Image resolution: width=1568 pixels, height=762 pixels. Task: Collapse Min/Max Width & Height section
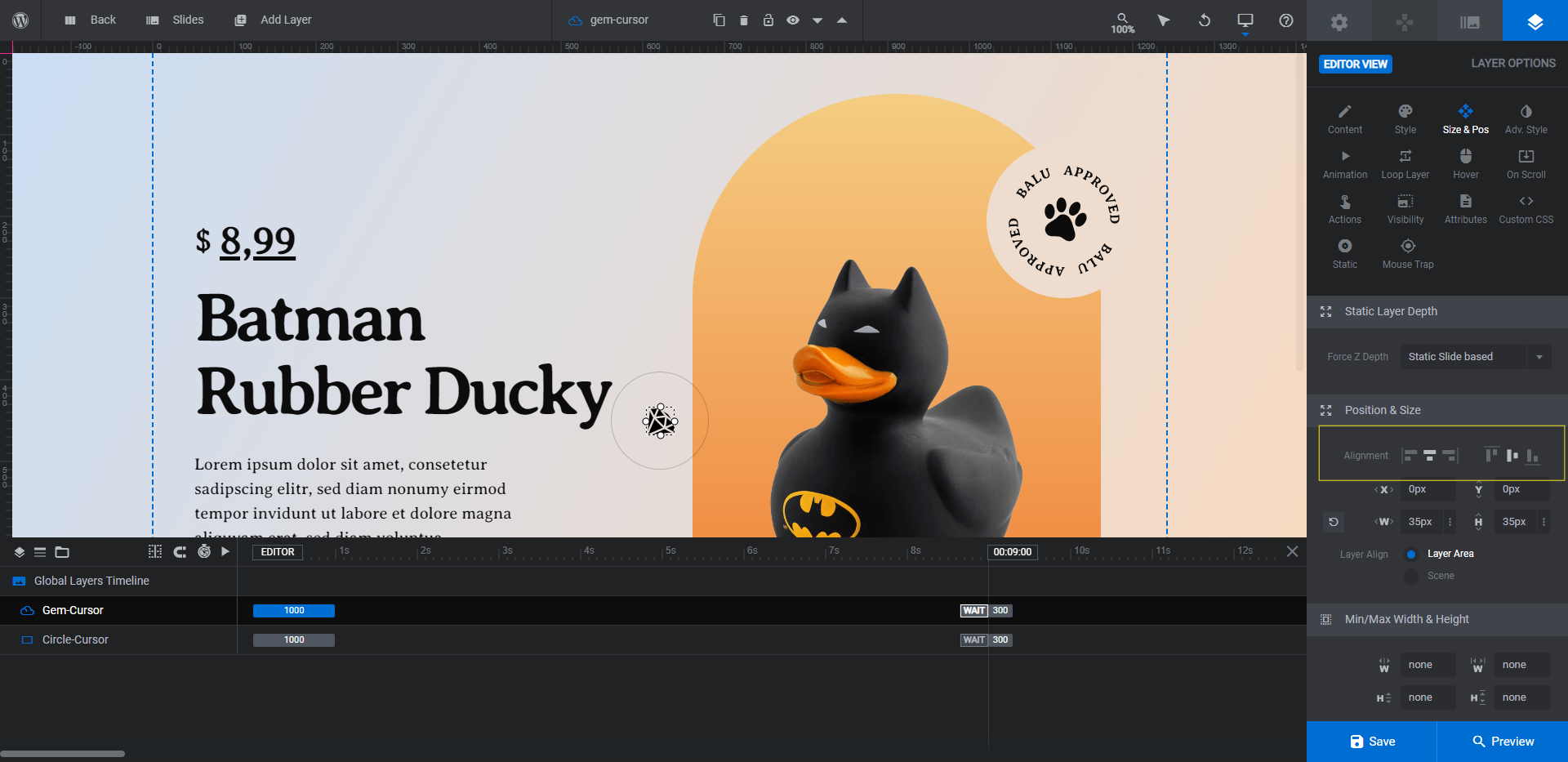[x=1437, y=619]
